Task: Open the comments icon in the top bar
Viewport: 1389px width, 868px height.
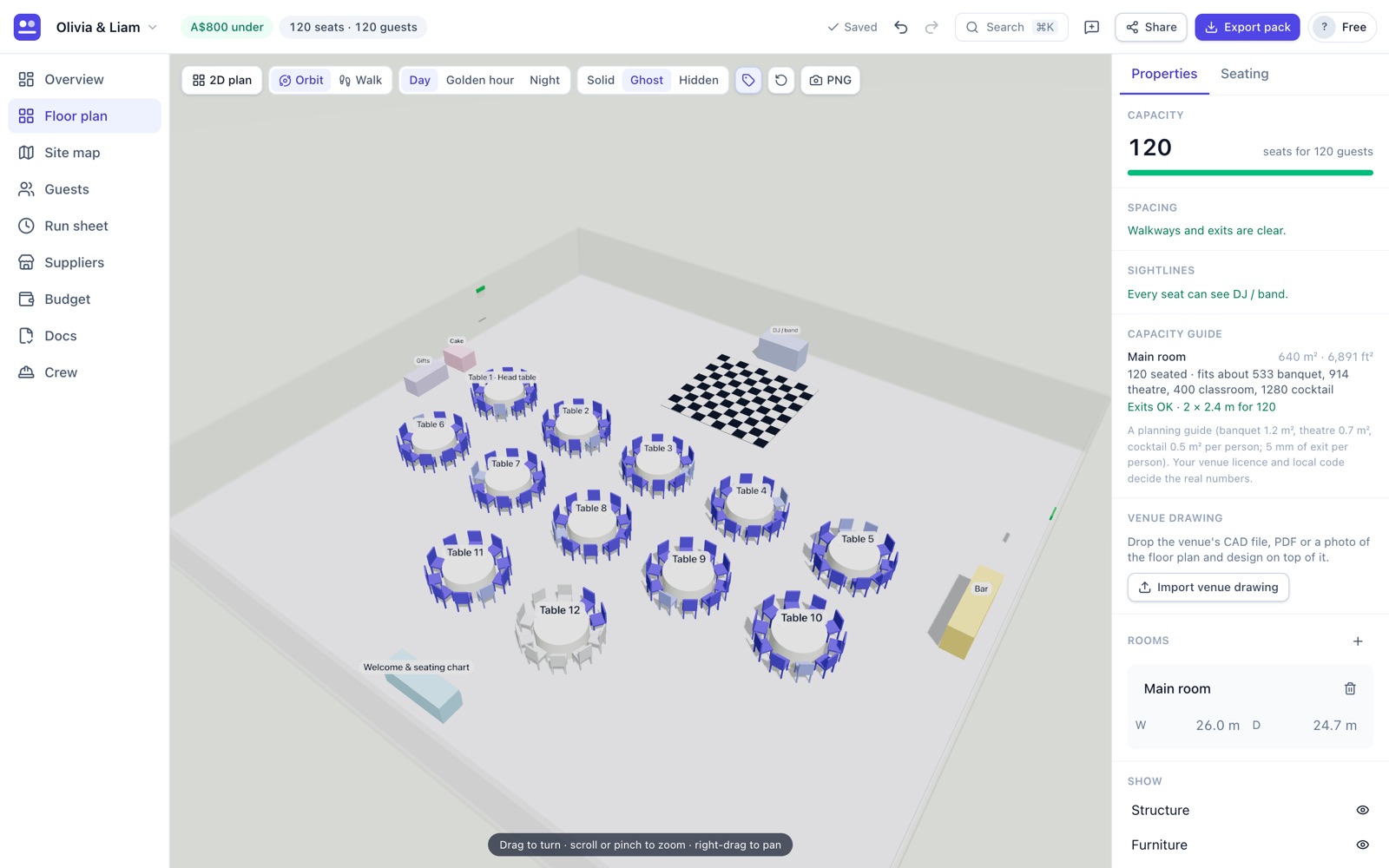Action: [x=1092, y=27]
